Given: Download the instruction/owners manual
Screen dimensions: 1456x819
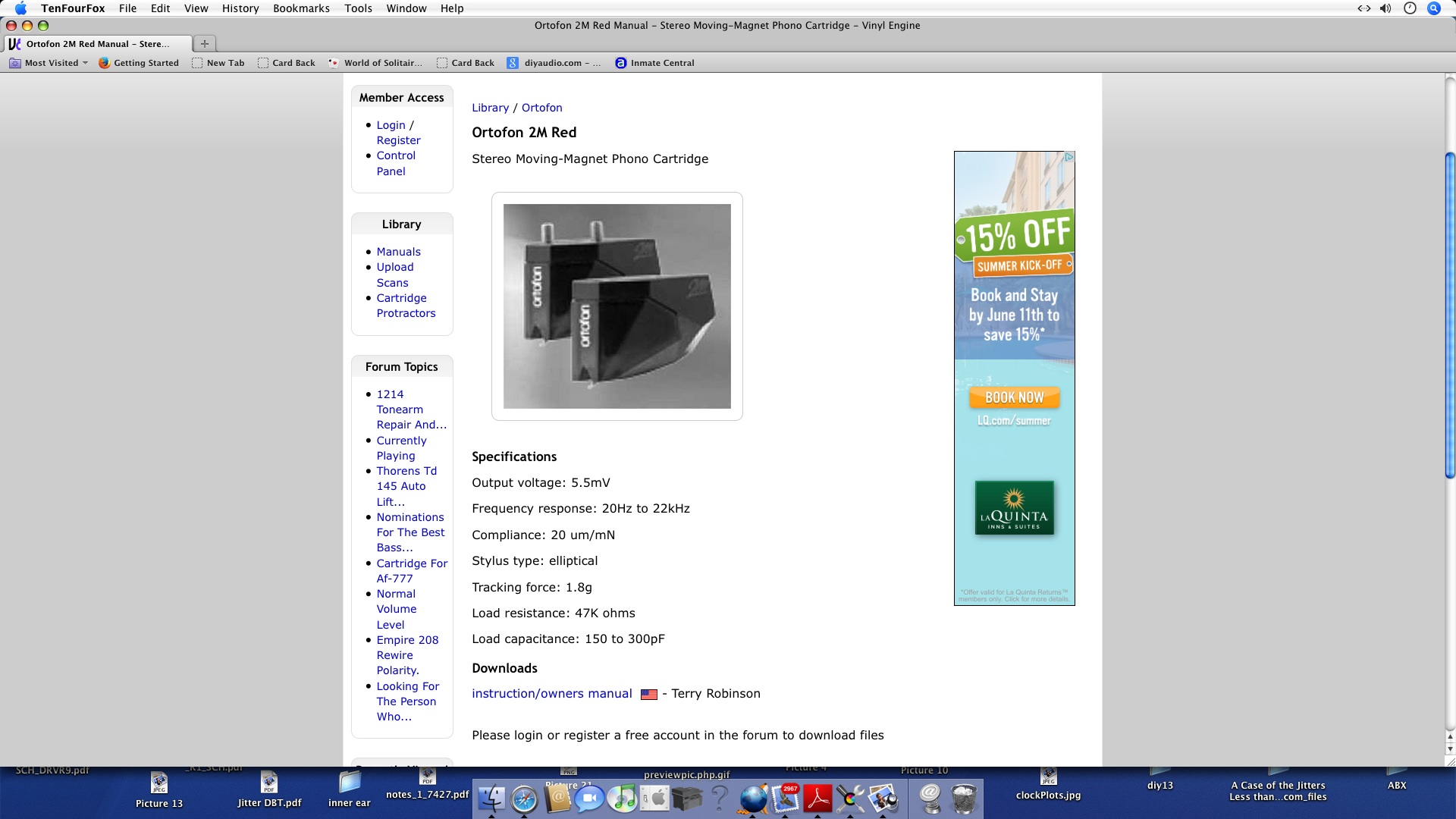Looking at the screenshot, I should 551,694.
